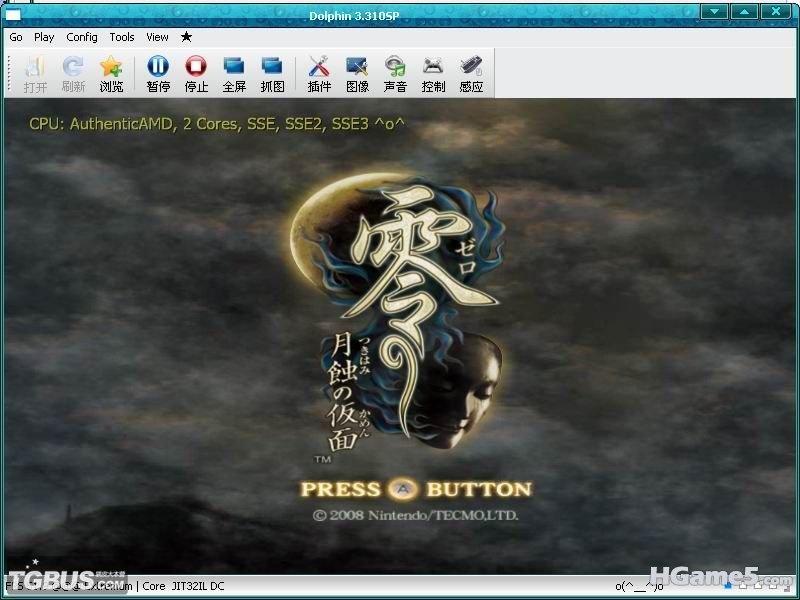800x600 pixels.
Task: Take a screenshot with the 抓图 icon
Action: coord(272,73)
